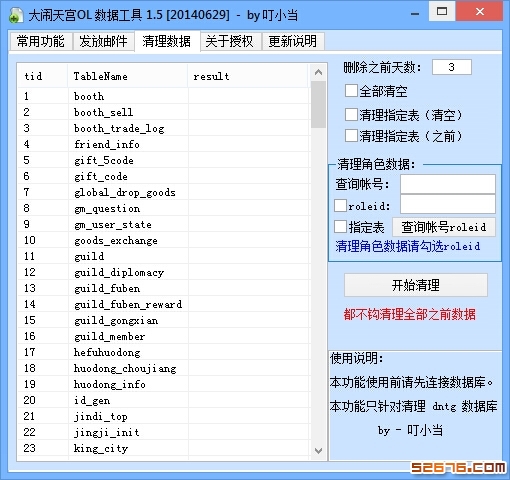Image resolution: width=510 pixels, height=480 pixels.
Task: Toggle the 指定表 checkbox
Action: 340,227
